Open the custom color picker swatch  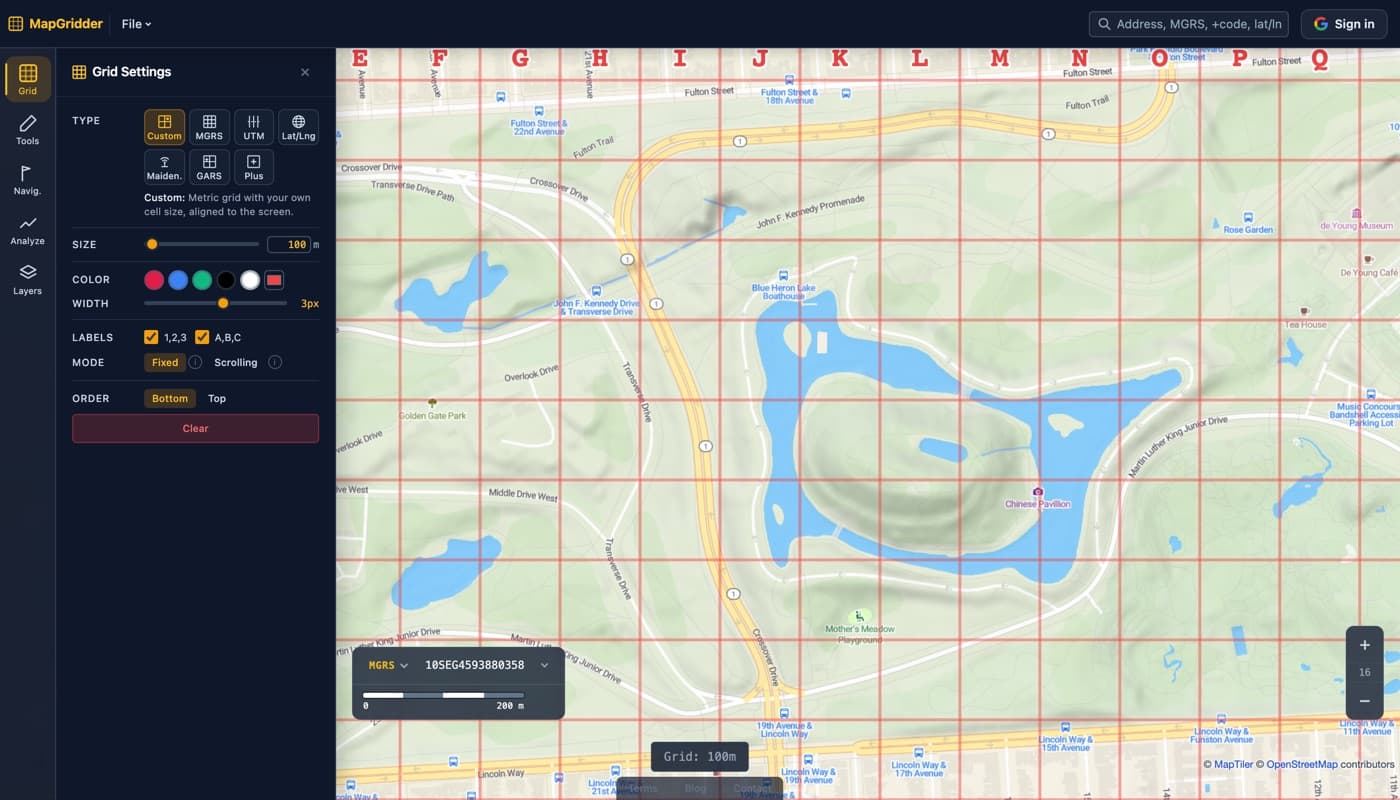[274, 280]
